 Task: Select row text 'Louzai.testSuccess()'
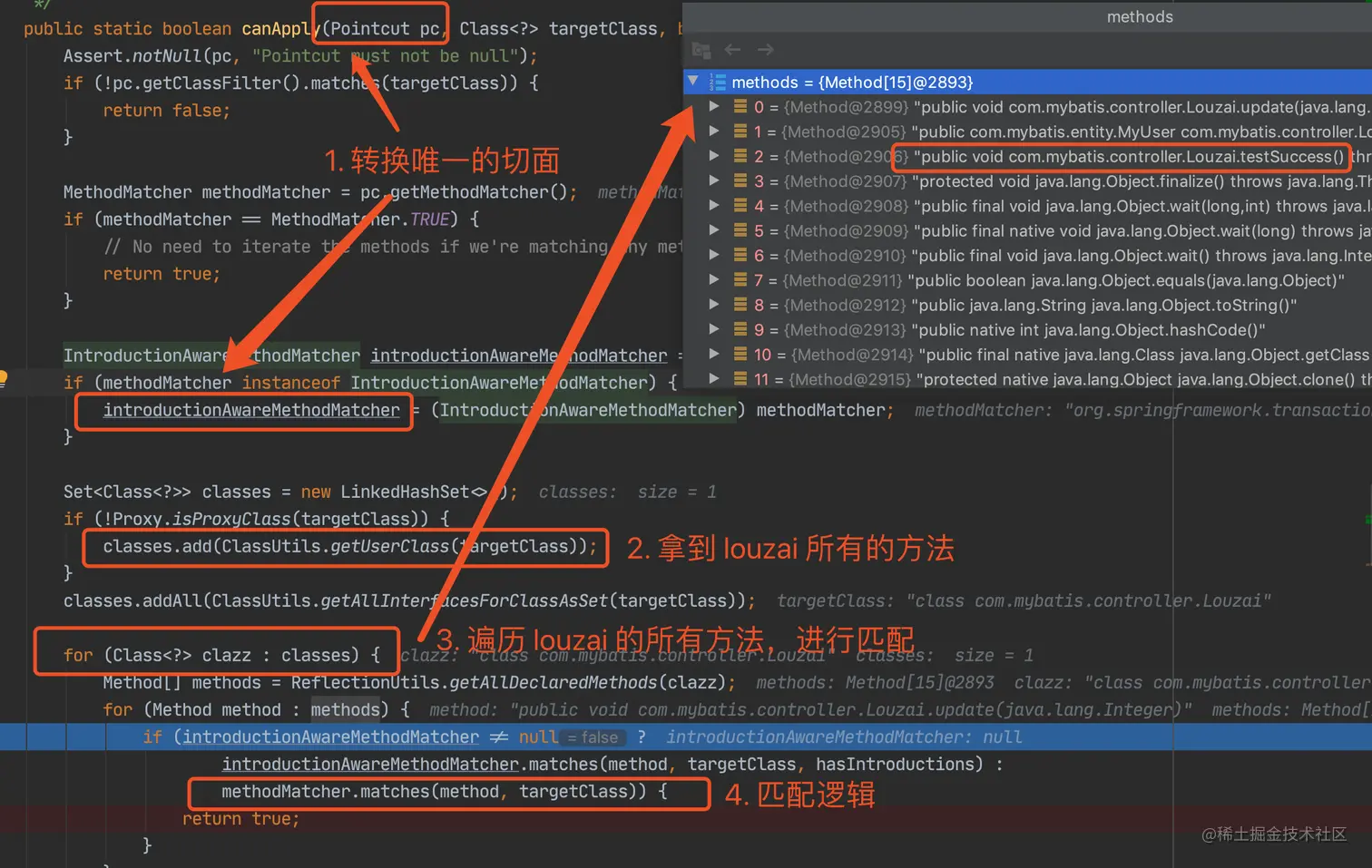tap(1266, 157)
